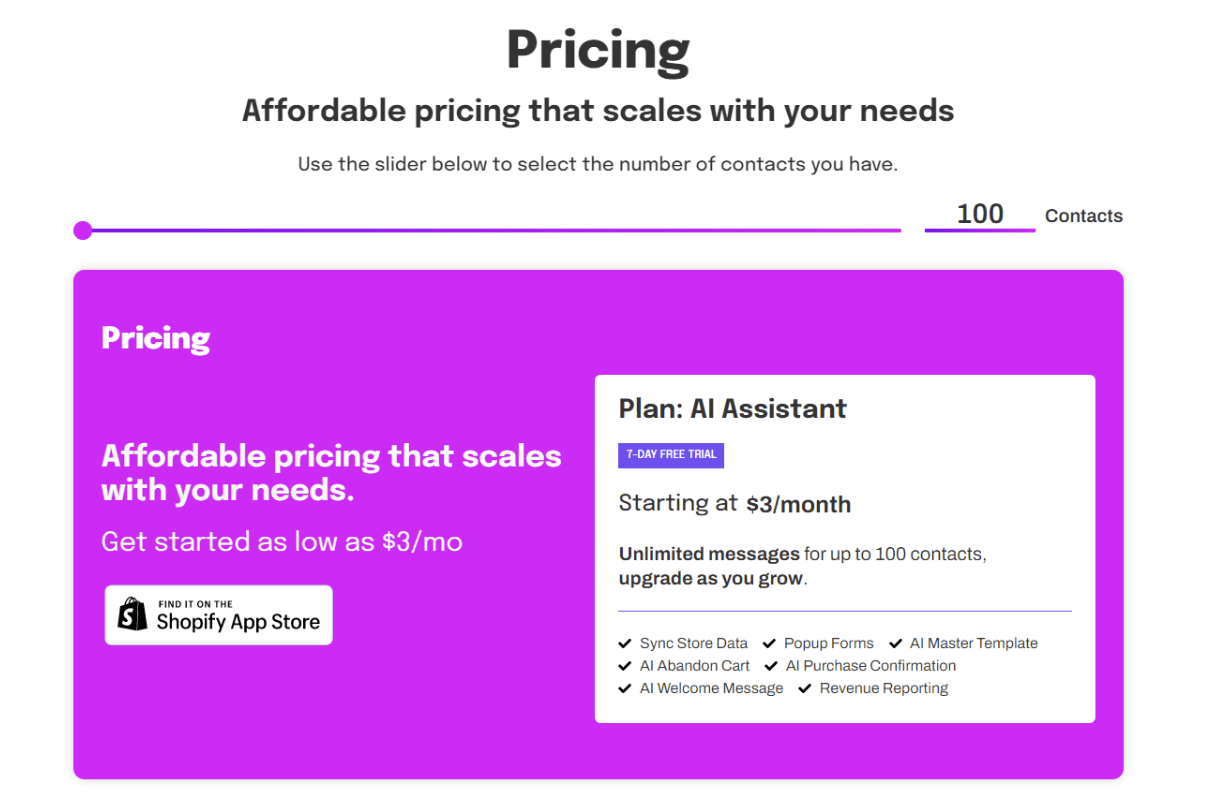Screen dimensions: 1220x810
Task: Click the contacts number input field
Action: pos(979,214)
